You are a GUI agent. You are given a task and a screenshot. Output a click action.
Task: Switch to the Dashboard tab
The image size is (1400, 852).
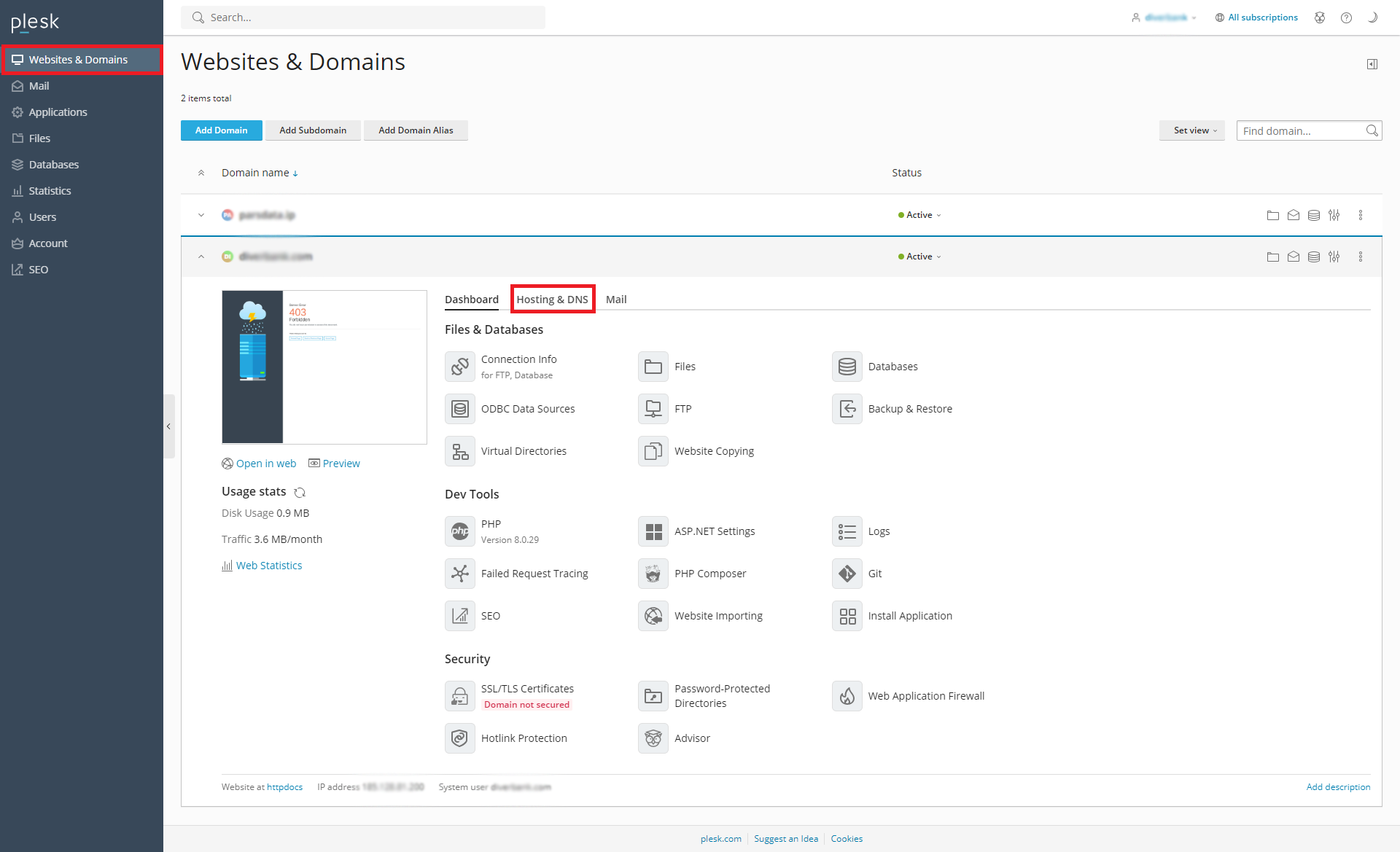472,300
